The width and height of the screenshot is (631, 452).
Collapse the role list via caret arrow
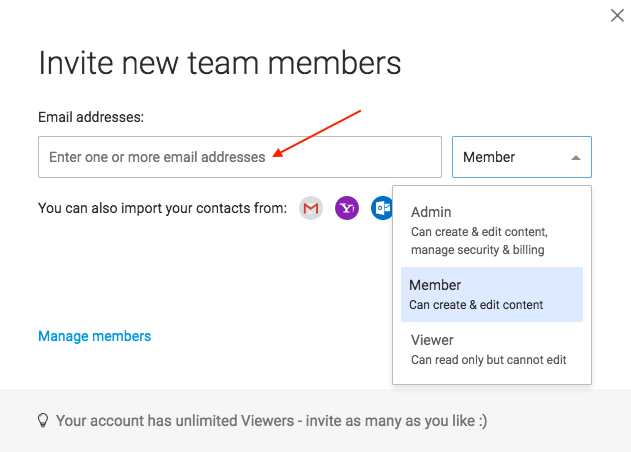tap(576, 158)
